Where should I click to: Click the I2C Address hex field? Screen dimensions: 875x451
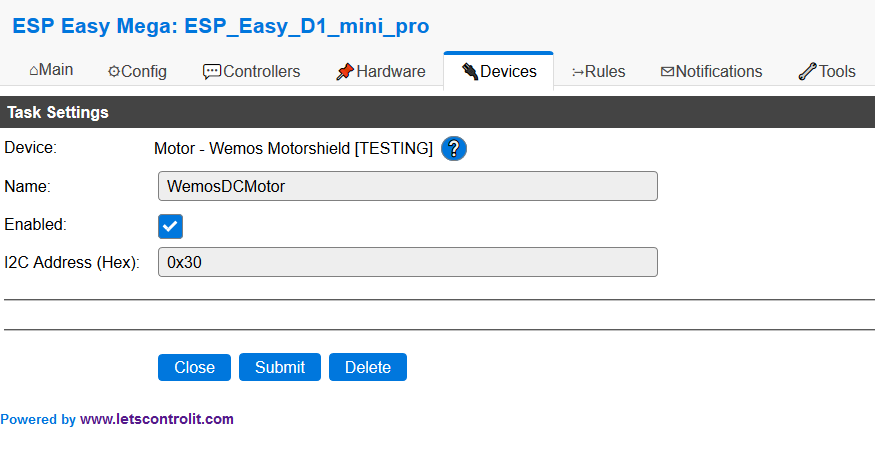(x=408, y=262)
